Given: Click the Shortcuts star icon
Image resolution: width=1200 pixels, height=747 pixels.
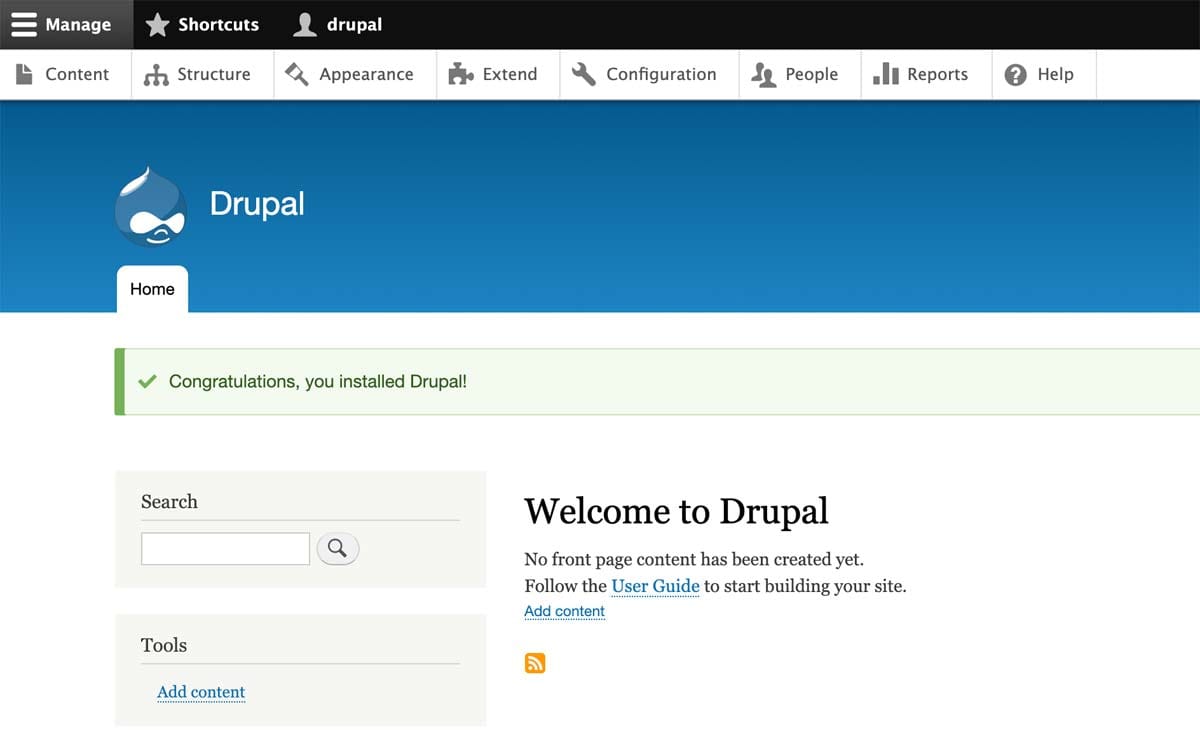Looking at the screenshot, I should click(158, 24).
